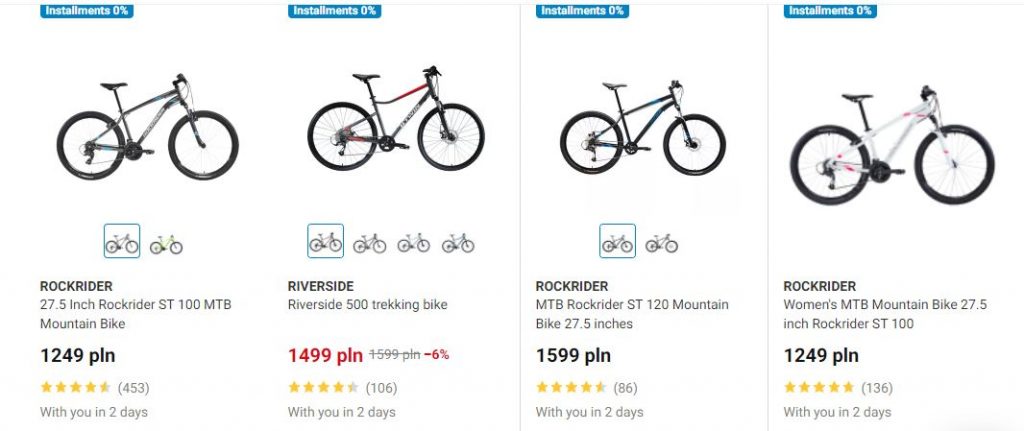
Task: Open the MTB Rockrider ST 120 bike photo
Action: click(642, 128)
